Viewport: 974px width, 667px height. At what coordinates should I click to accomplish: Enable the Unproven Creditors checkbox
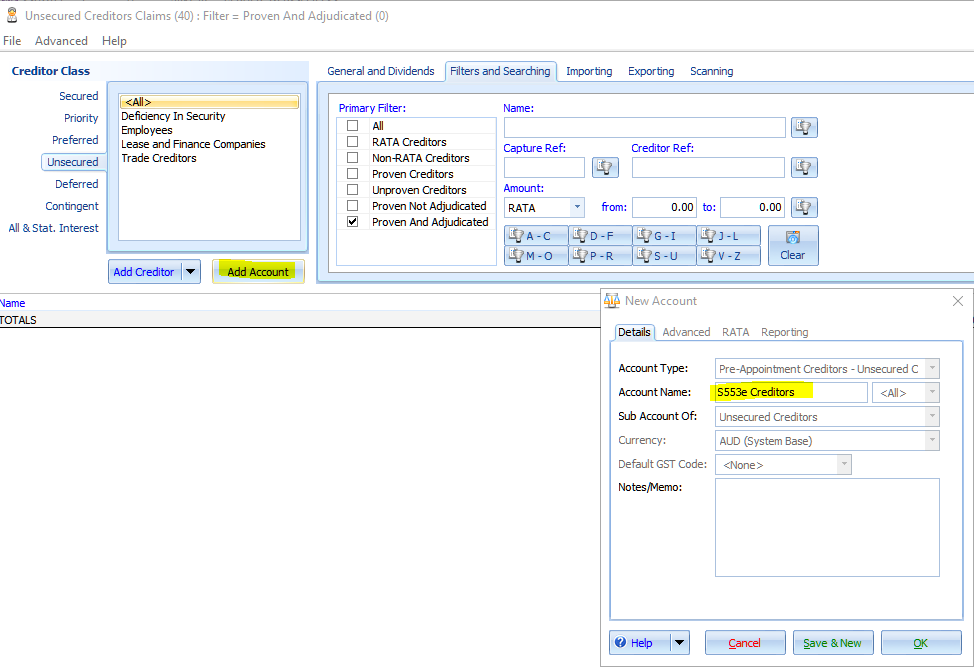click(x=352, y=190)
